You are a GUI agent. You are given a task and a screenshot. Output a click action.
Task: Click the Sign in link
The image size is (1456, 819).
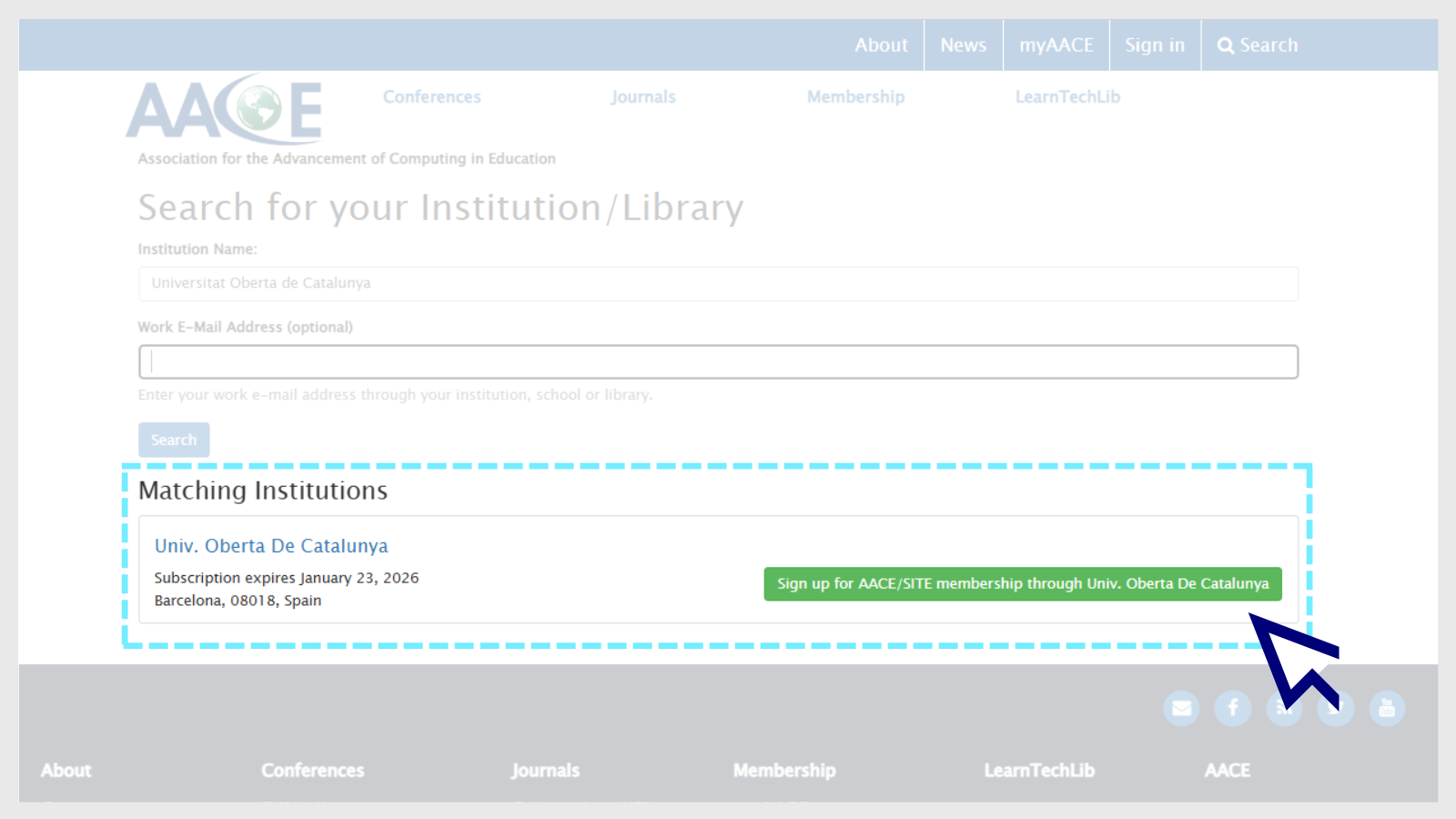[x=1155, y=45]
